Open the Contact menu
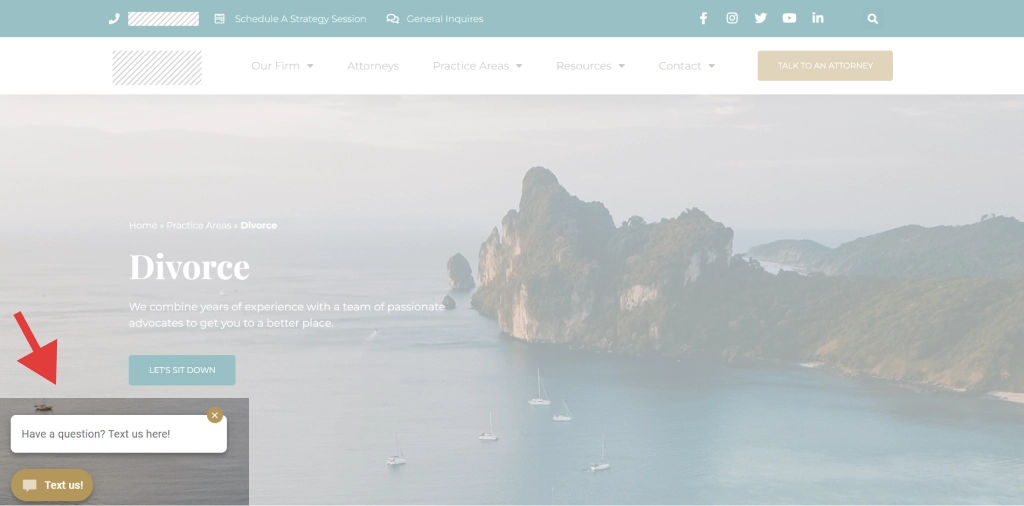This screenshot has height=506, width=1024. (680, 66)
